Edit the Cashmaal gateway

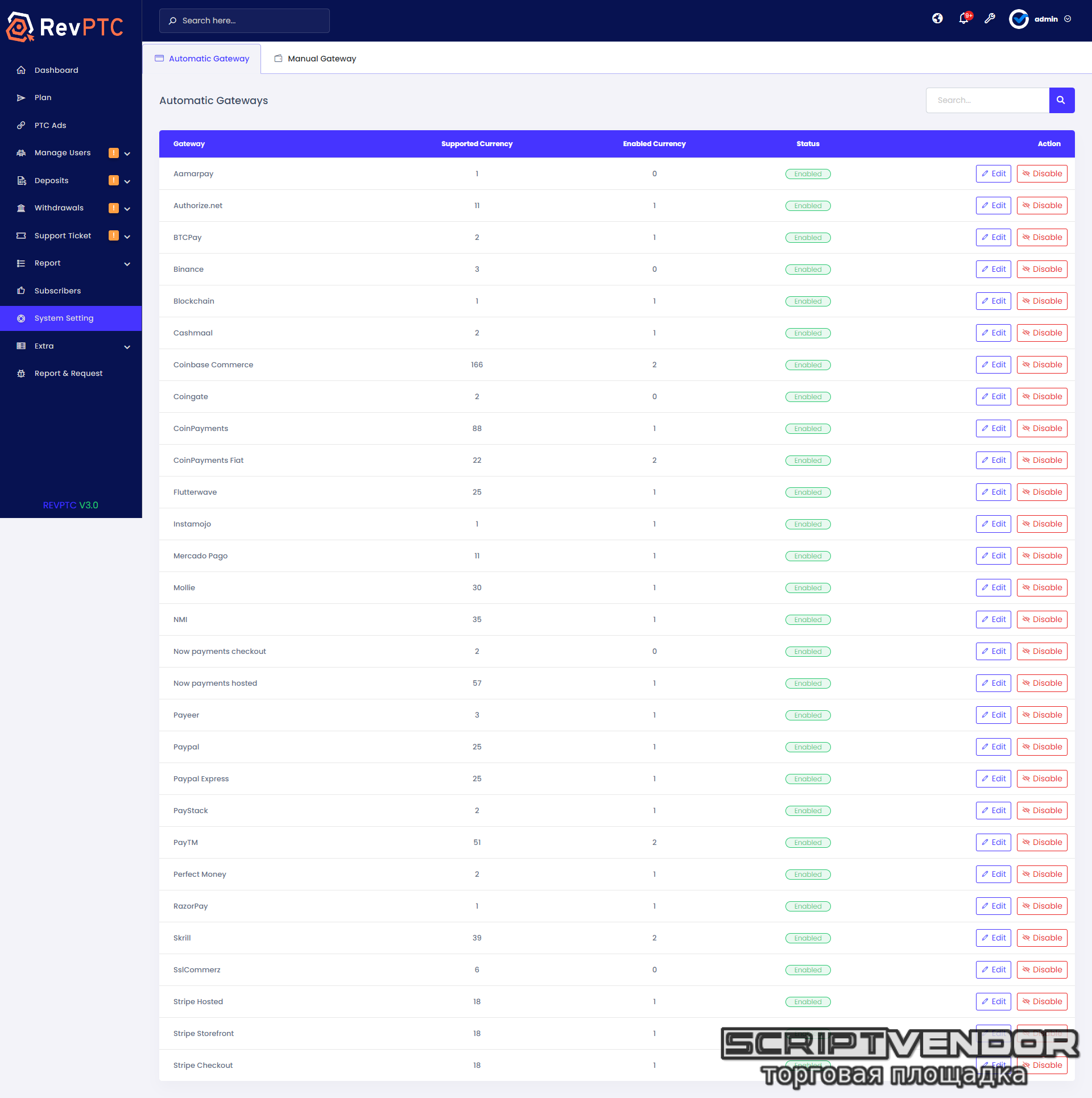click(x=993, y=333)
